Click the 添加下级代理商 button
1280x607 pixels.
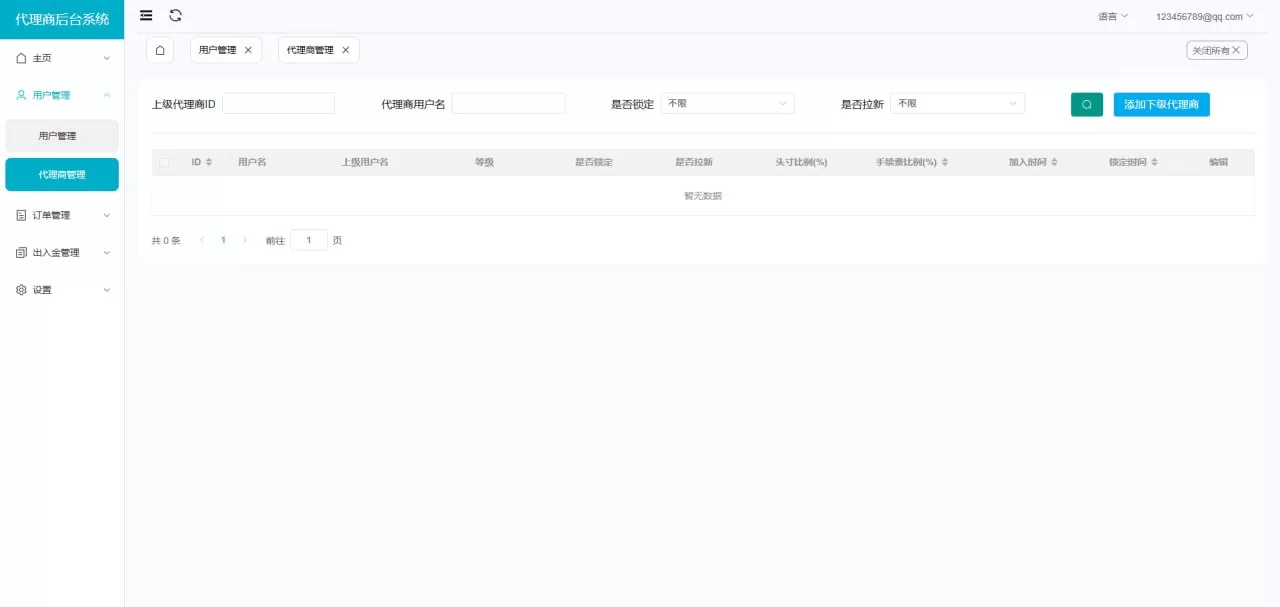1161,103
